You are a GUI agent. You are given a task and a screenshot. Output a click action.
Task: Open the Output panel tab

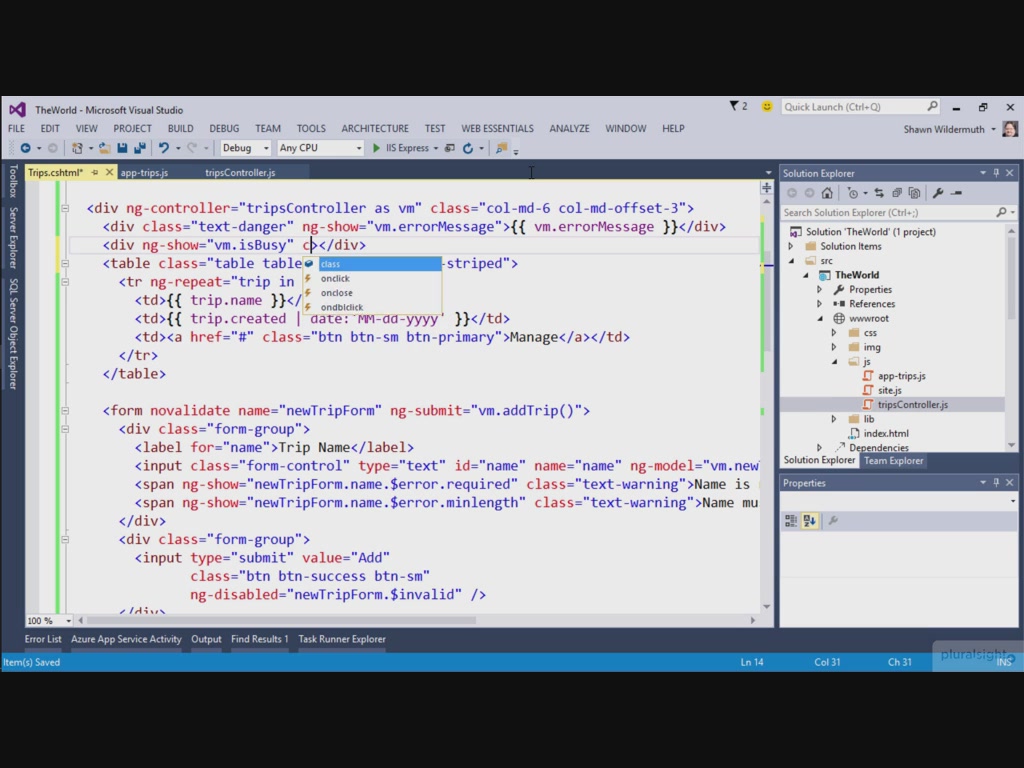pos(206,639)
